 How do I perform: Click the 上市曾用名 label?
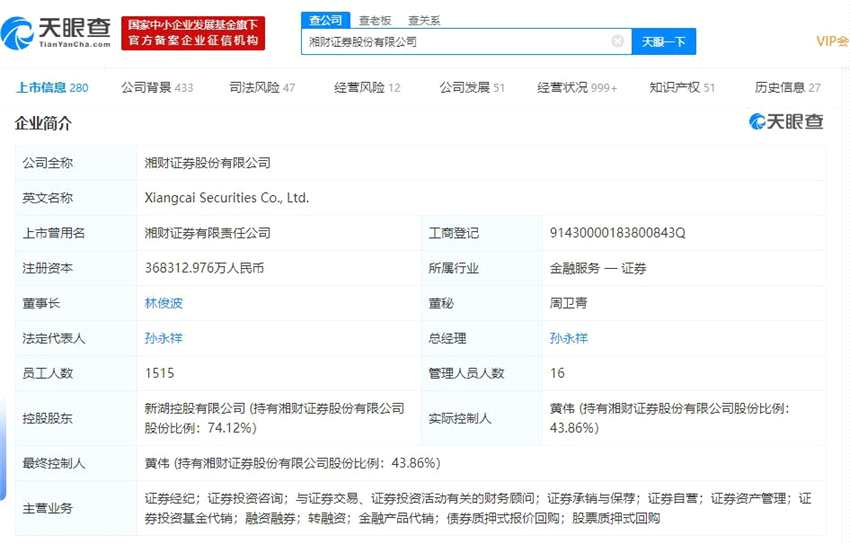click(54, 233)
